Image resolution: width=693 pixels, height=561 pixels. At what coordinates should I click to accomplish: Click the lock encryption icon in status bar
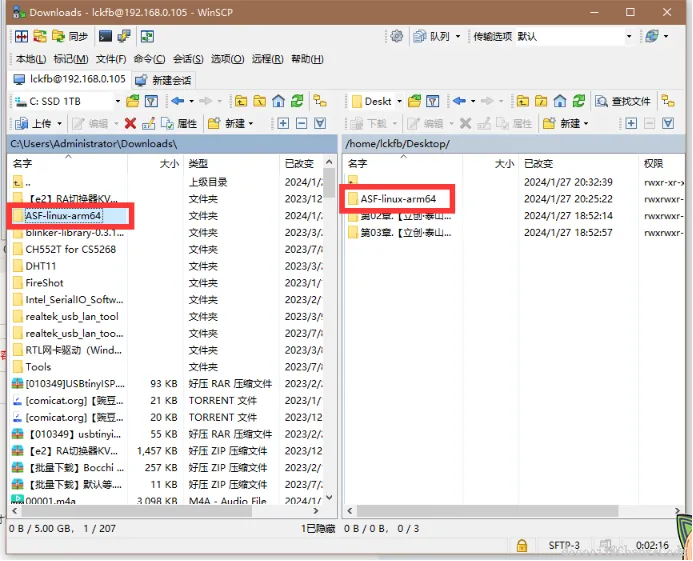522,546
